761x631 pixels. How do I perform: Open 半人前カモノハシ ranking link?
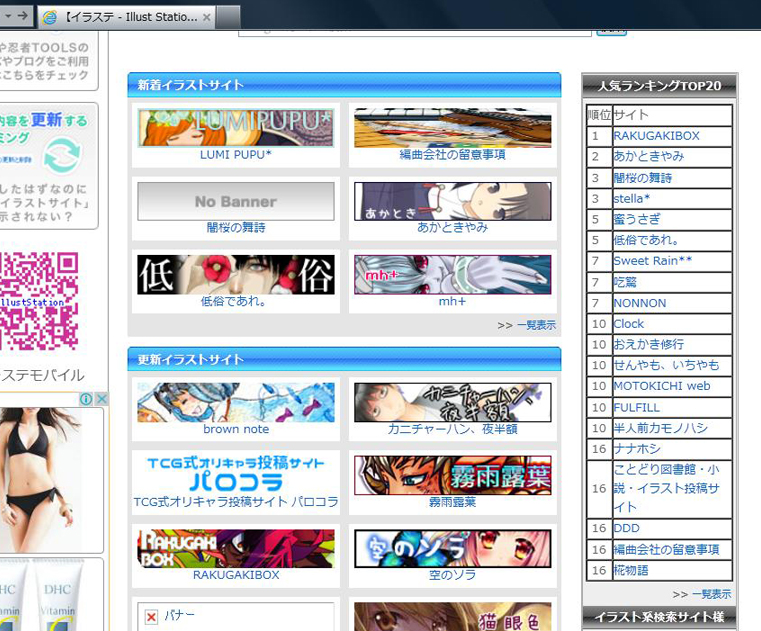(x=661, y=428)
